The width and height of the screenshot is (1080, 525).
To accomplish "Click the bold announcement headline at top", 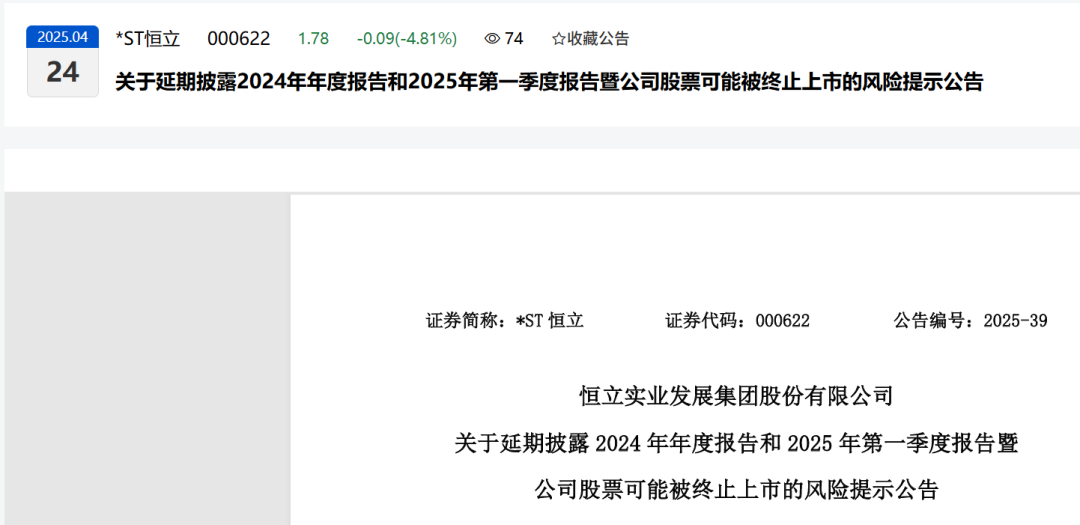I will 549,83.
